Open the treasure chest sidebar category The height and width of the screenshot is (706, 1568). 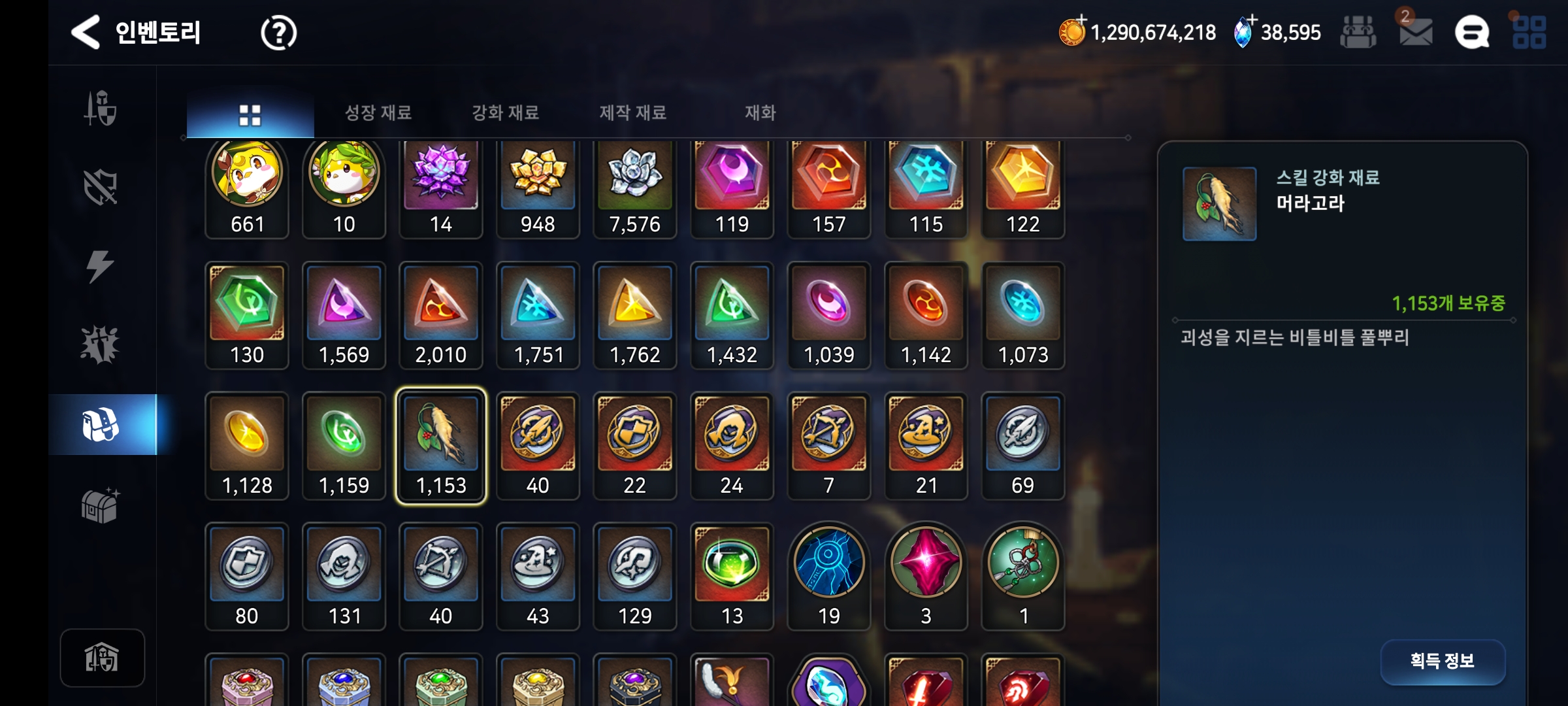101,505
